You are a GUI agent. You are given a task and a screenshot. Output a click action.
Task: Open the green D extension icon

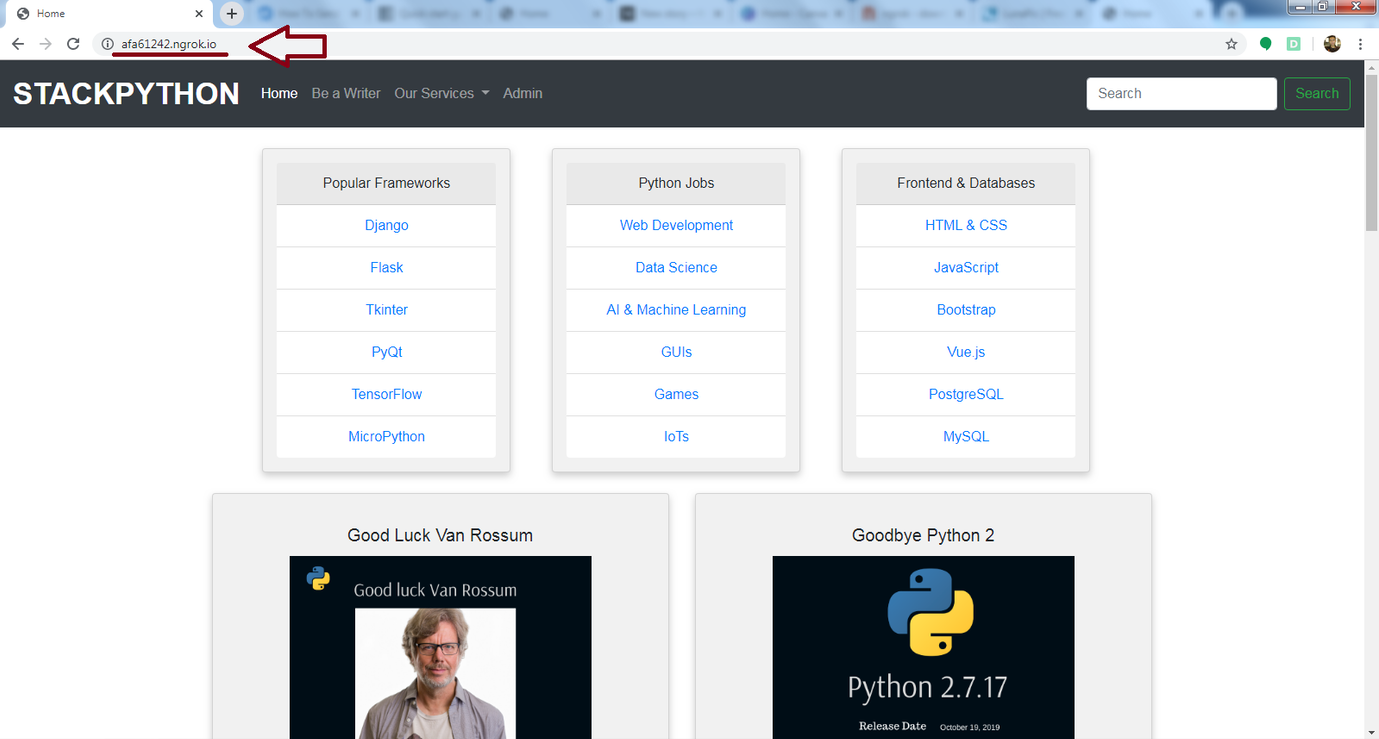coord(1293,44)
